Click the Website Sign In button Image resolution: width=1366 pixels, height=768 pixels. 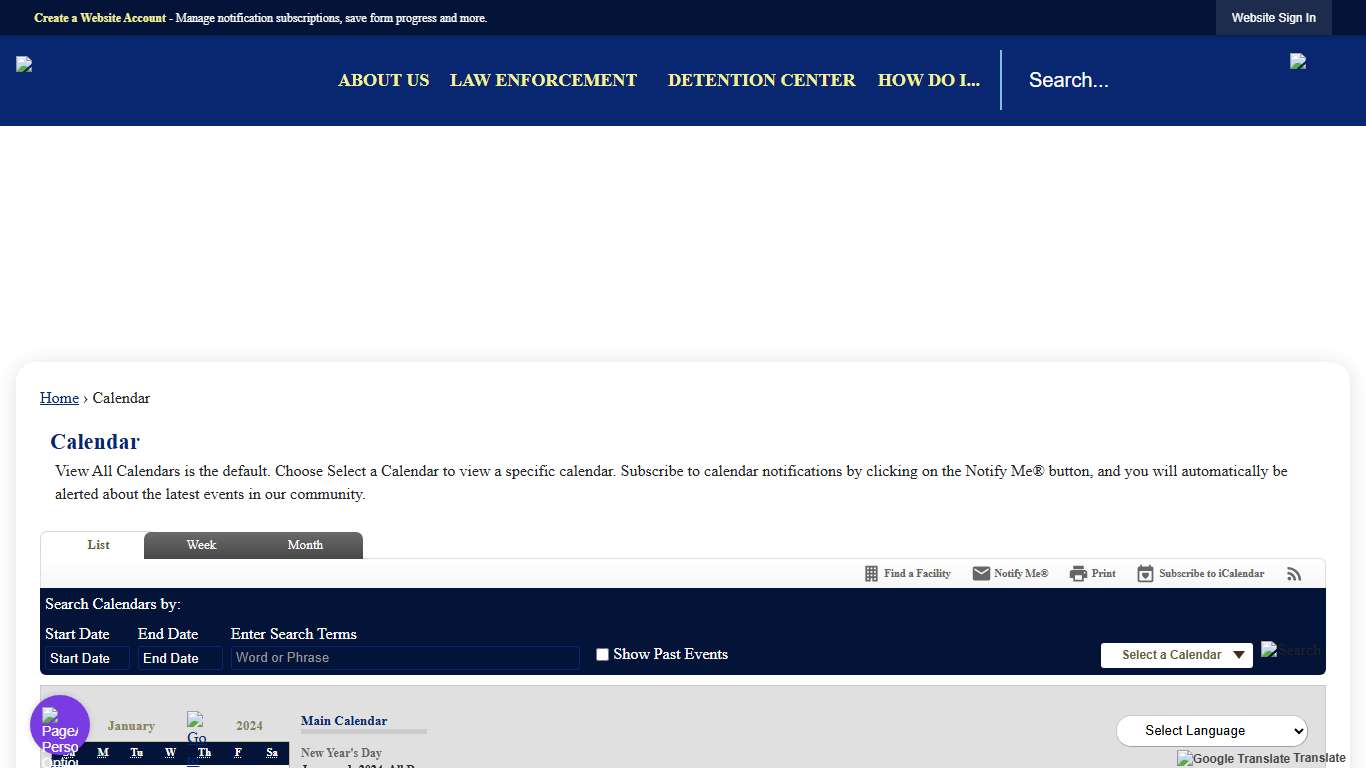coord(1273,18)
